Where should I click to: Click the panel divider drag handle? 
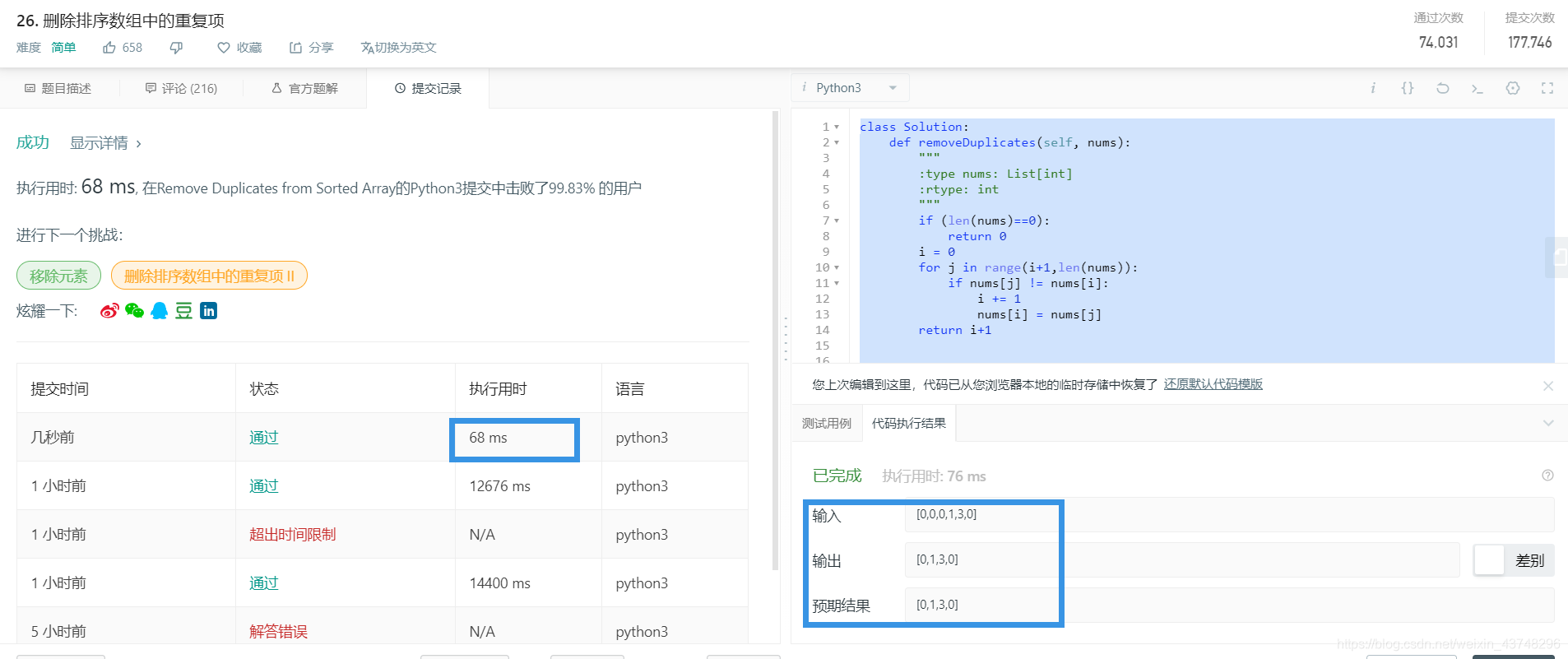(786, 339)
